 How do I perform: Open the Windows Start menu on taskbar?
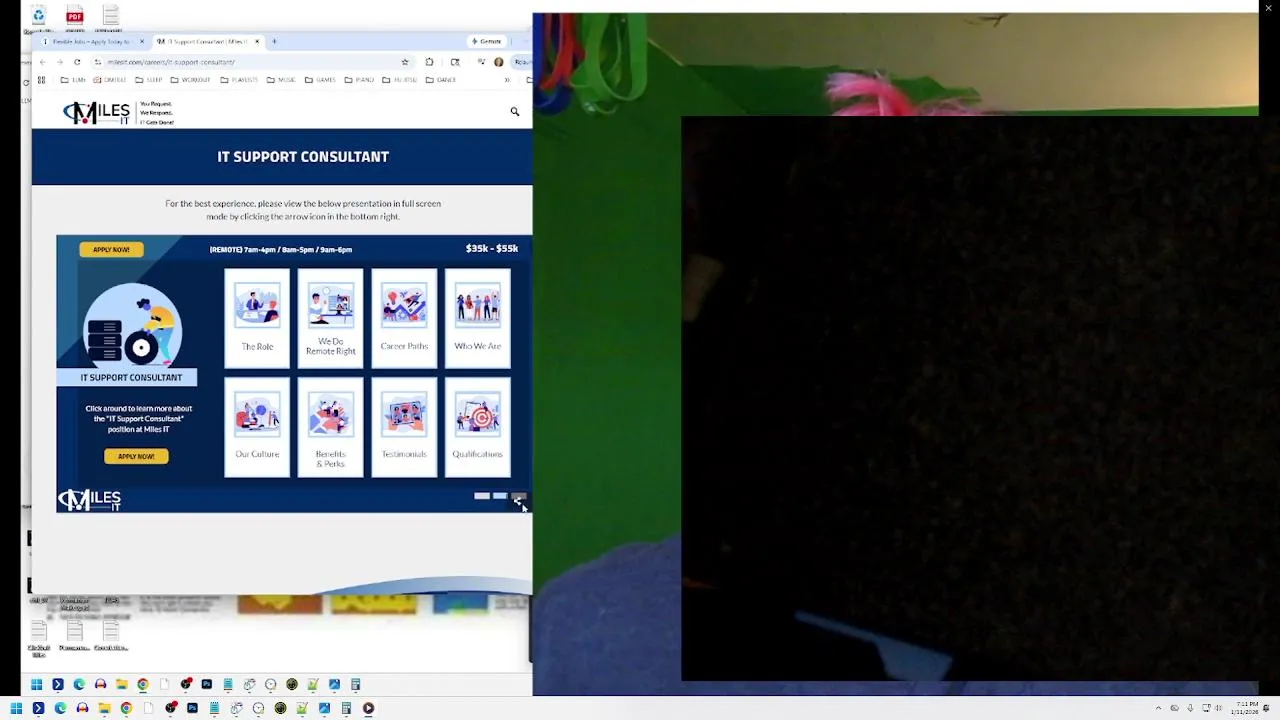16,708
